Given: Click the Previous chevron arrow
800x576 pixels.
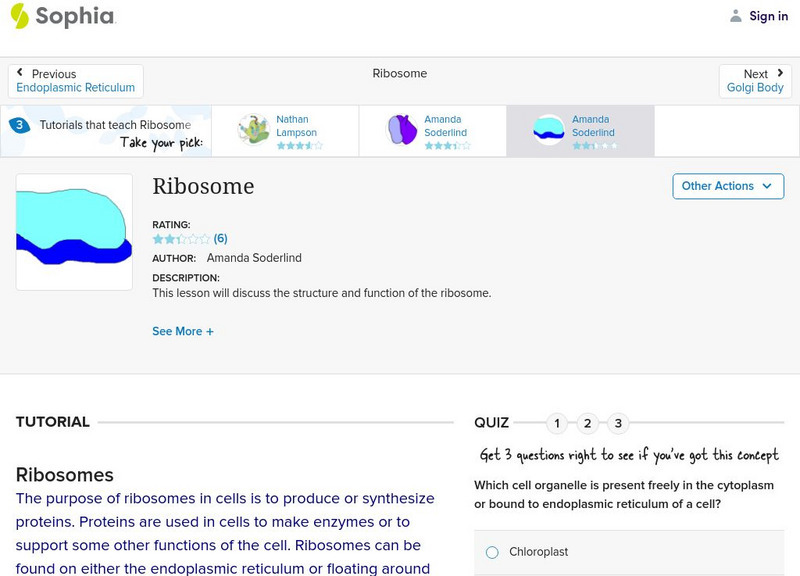Looking at the screenshot, I should [x=22, y=73].
